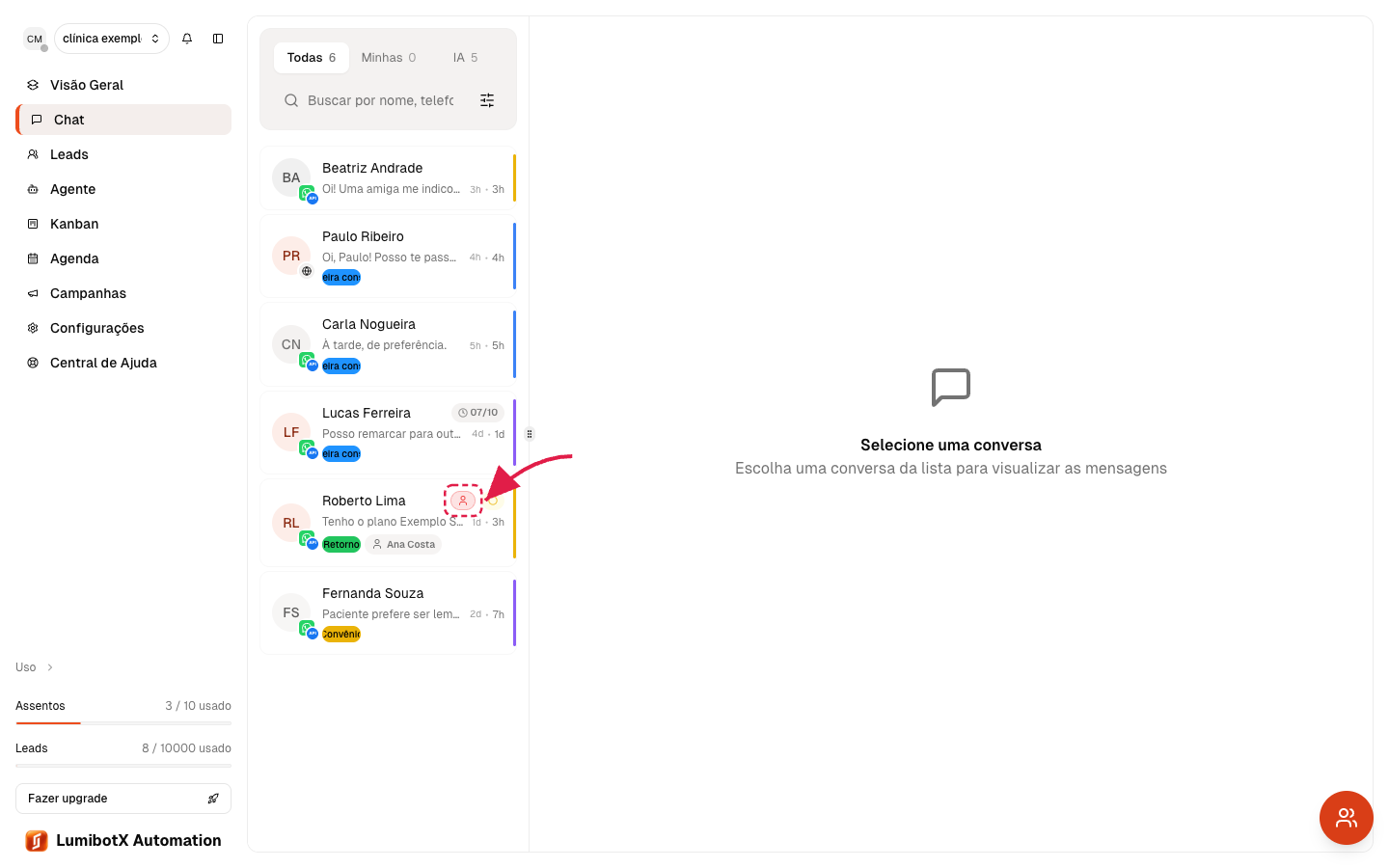Screen dimensions: 1389x868
Task: Focus the Buscar por nome search field
Action: pos(380,100)
